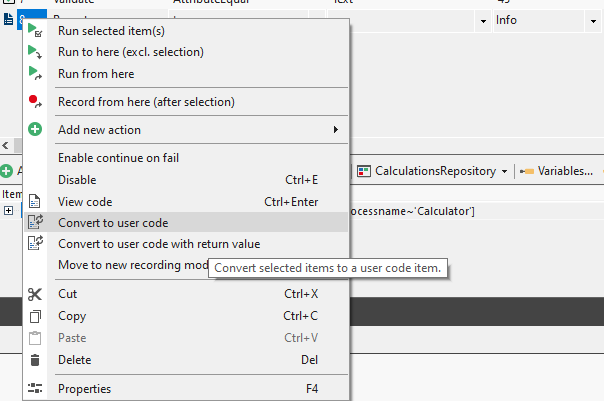Click the trash Delete icon
This screenshot has width=604, height=401.
(35, 360)
